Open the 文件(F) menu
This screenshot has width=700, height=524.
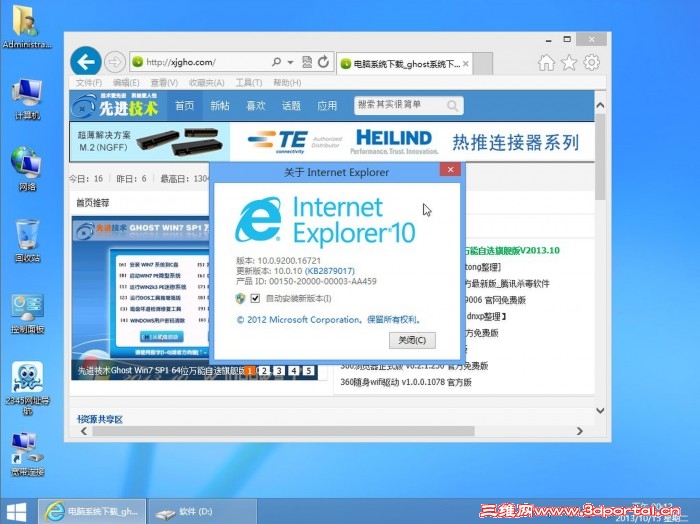click(88, 83)
